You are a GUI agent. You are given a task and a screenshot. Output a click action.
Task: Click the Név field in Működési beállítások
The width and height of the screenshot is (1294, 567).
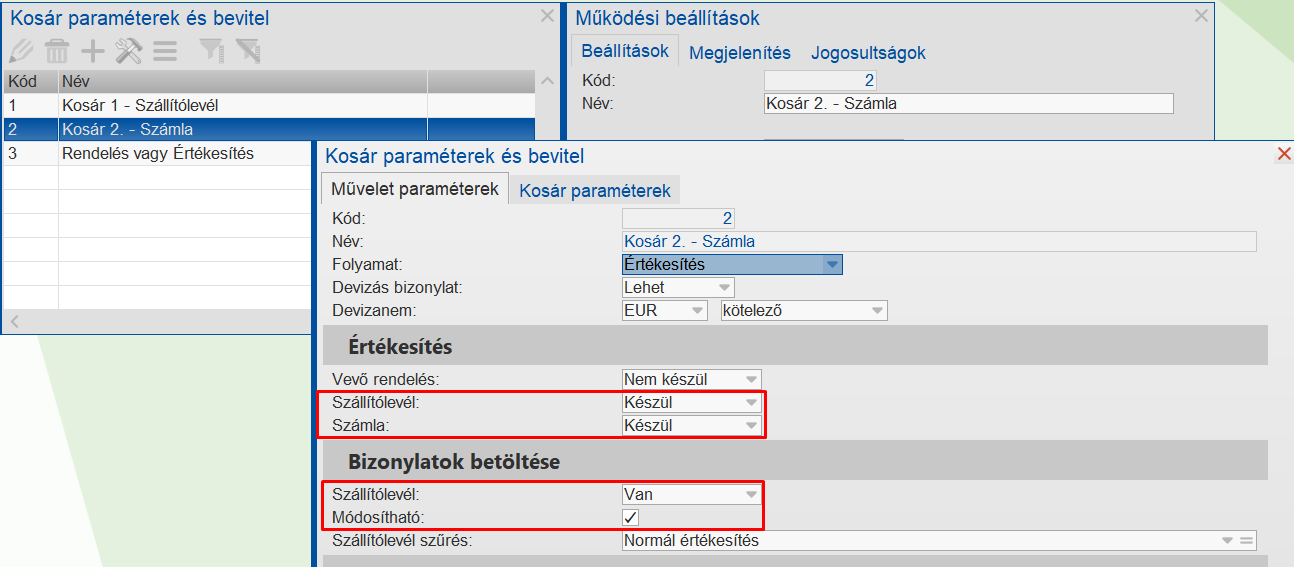[x=968, y=103]
